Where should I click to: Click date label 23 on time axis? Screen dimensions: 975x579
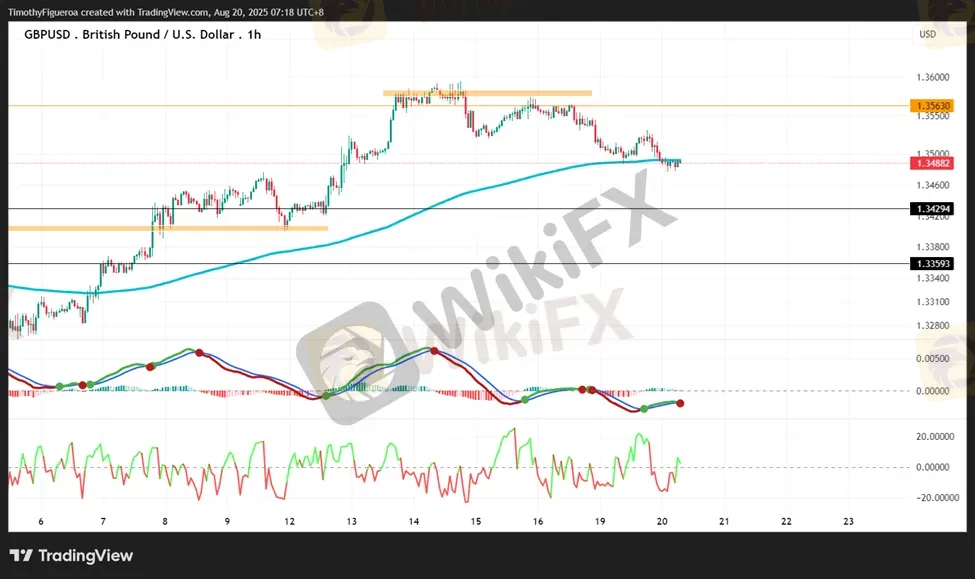849,522
